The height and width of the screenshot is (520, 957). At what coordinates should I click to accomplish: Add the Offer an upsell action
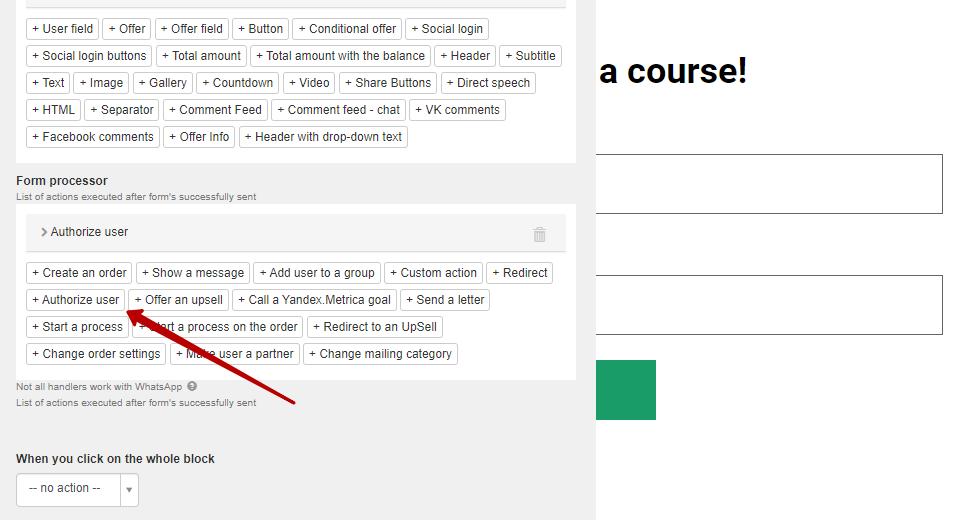pos(179,300)
